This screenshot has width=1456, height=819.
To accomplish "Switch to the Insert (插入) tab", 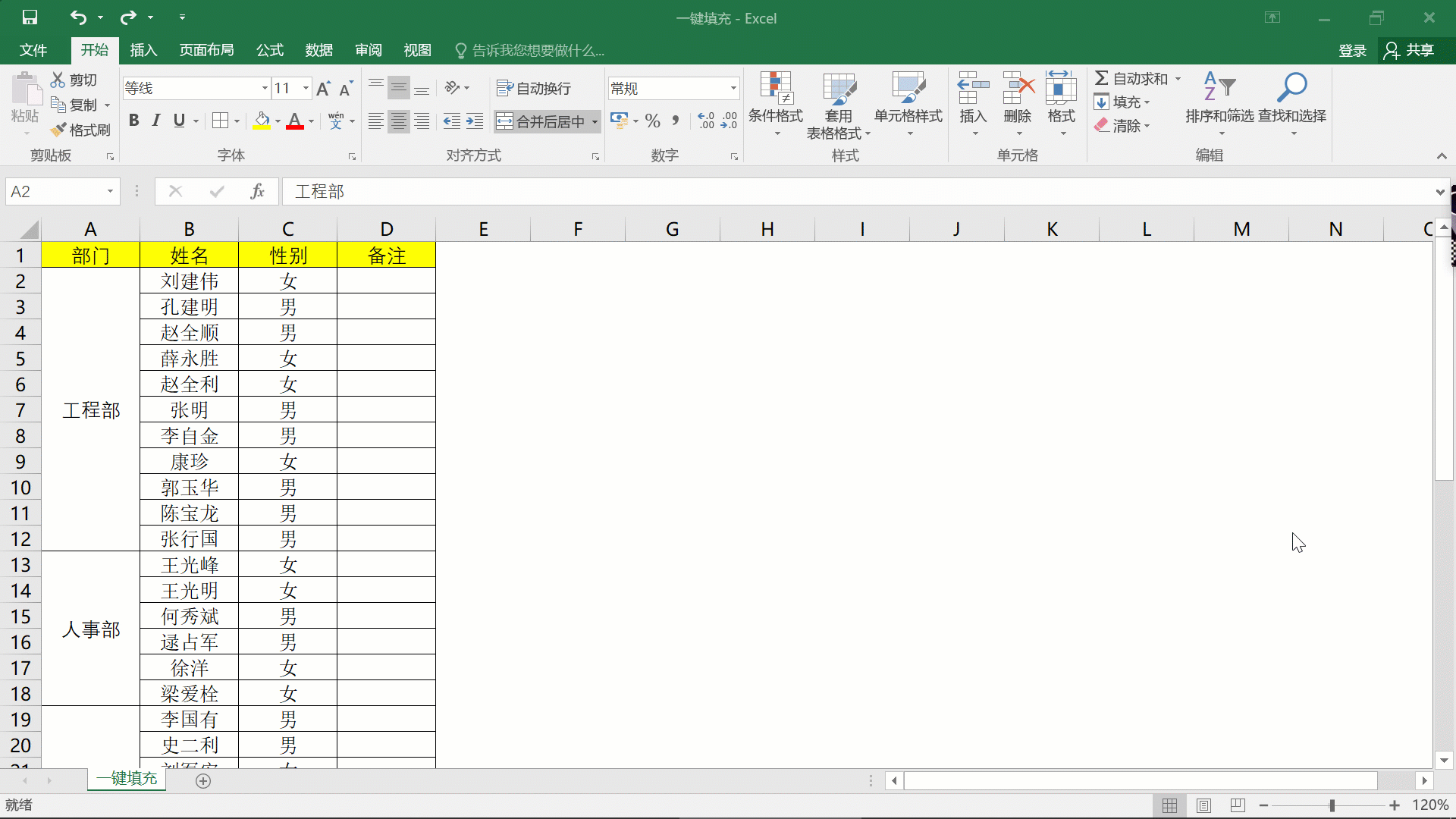I will pyautogui.click(x=143, y=50).
